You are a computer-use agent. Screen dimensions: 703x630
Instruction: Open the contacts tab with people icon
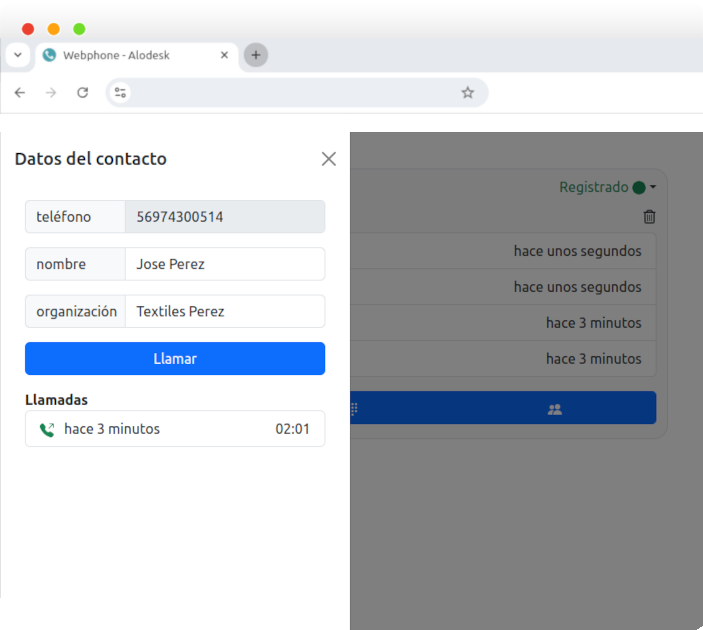[x=555, y=409]
